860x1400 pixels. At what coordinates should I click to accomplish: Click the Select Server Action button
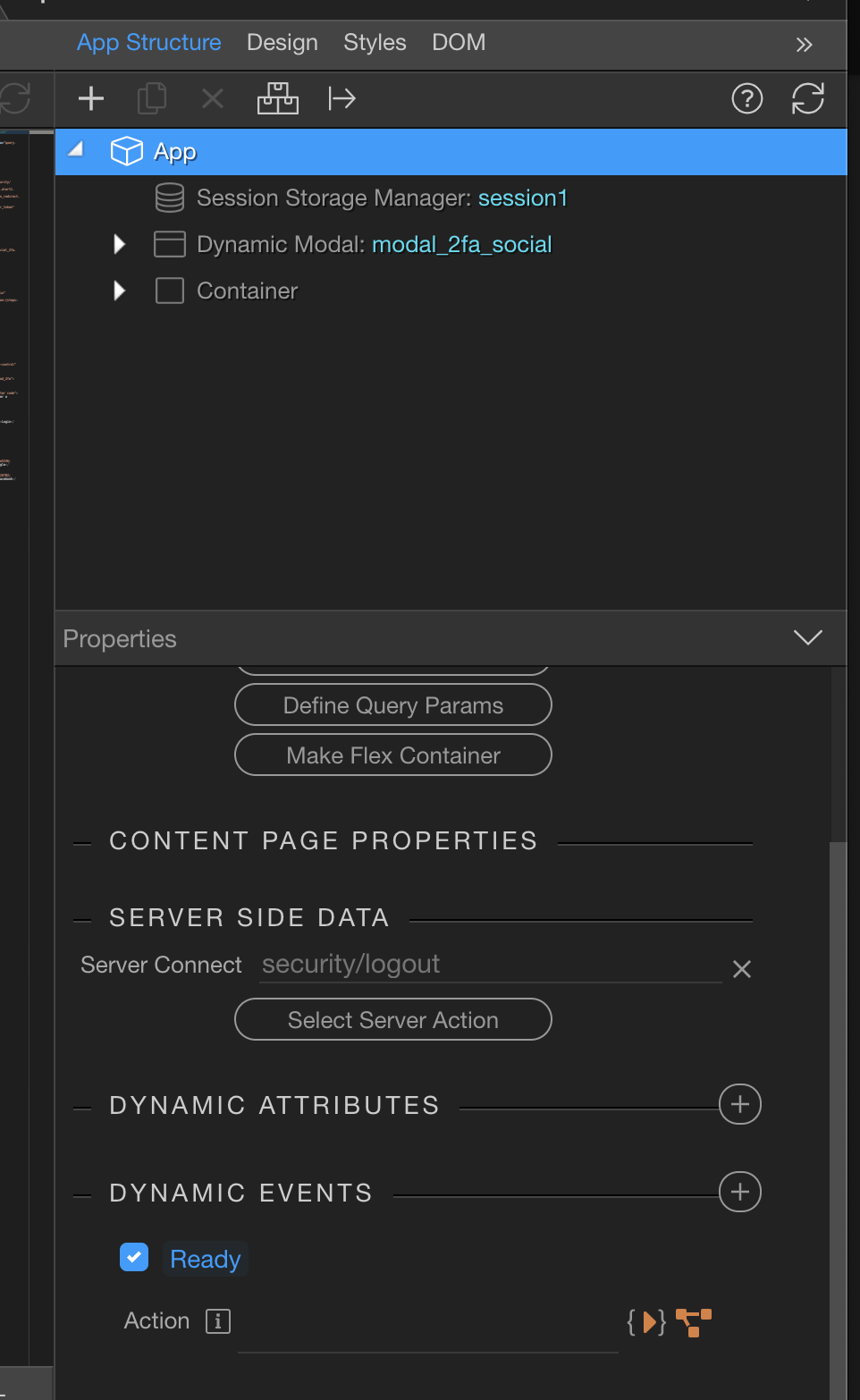[x=392, y=1020]
